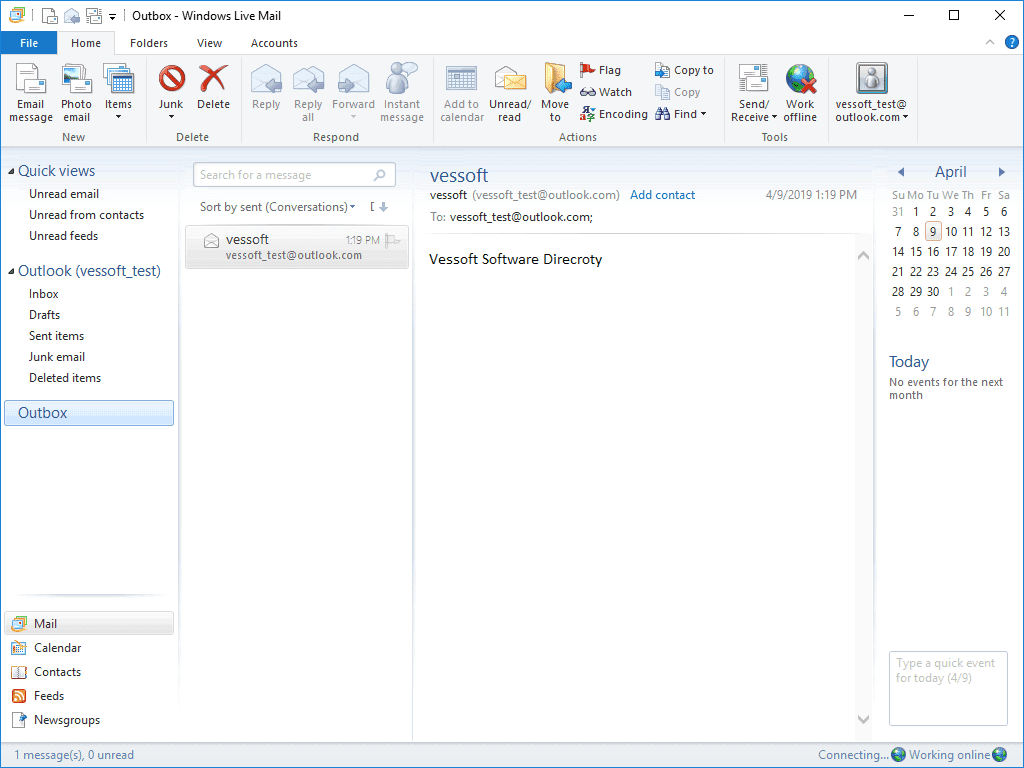Open the Deleted items folder
The height and width of the screenshot is (768, 1024).
click(x=65, y=377)
